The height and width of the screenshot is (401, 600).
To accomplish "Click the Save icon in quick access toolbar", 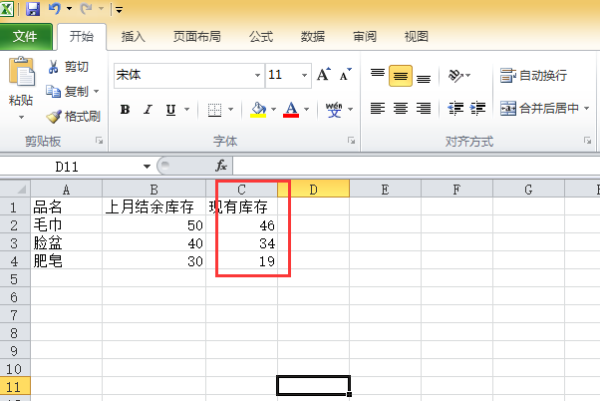I will [x=33, y=8].
